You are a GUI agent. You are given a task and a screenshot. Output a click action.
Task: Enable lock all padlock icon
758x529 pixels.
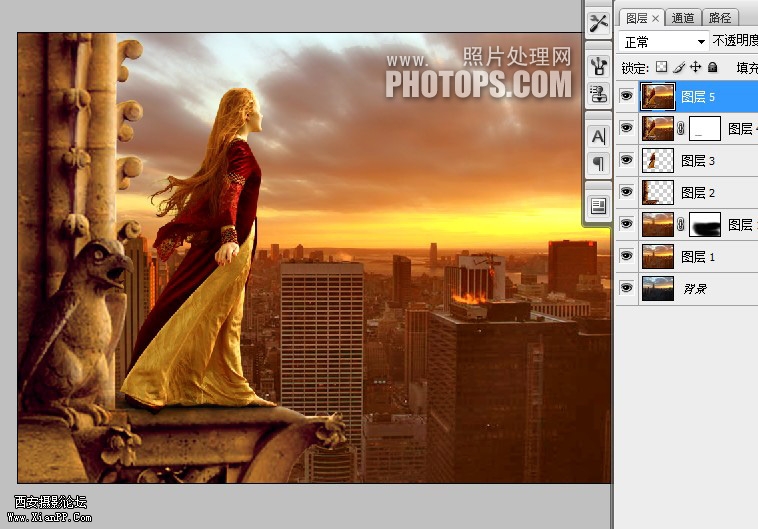point(713,67)
